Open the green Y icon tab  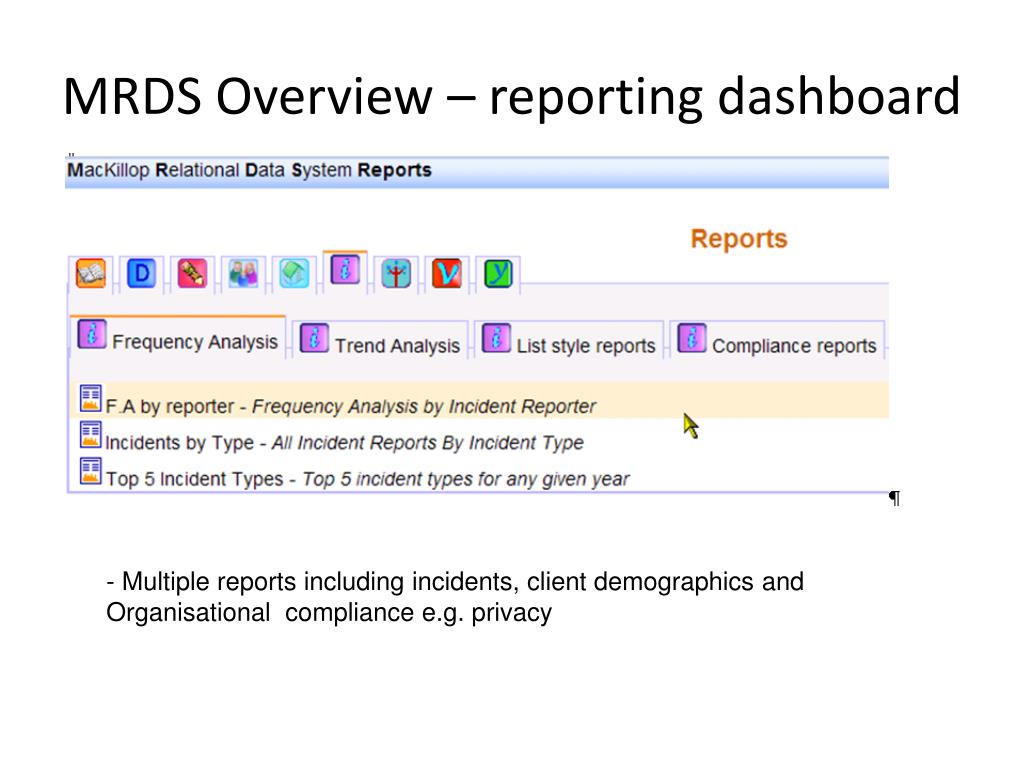pyautogui.click(x=498, y=273)
